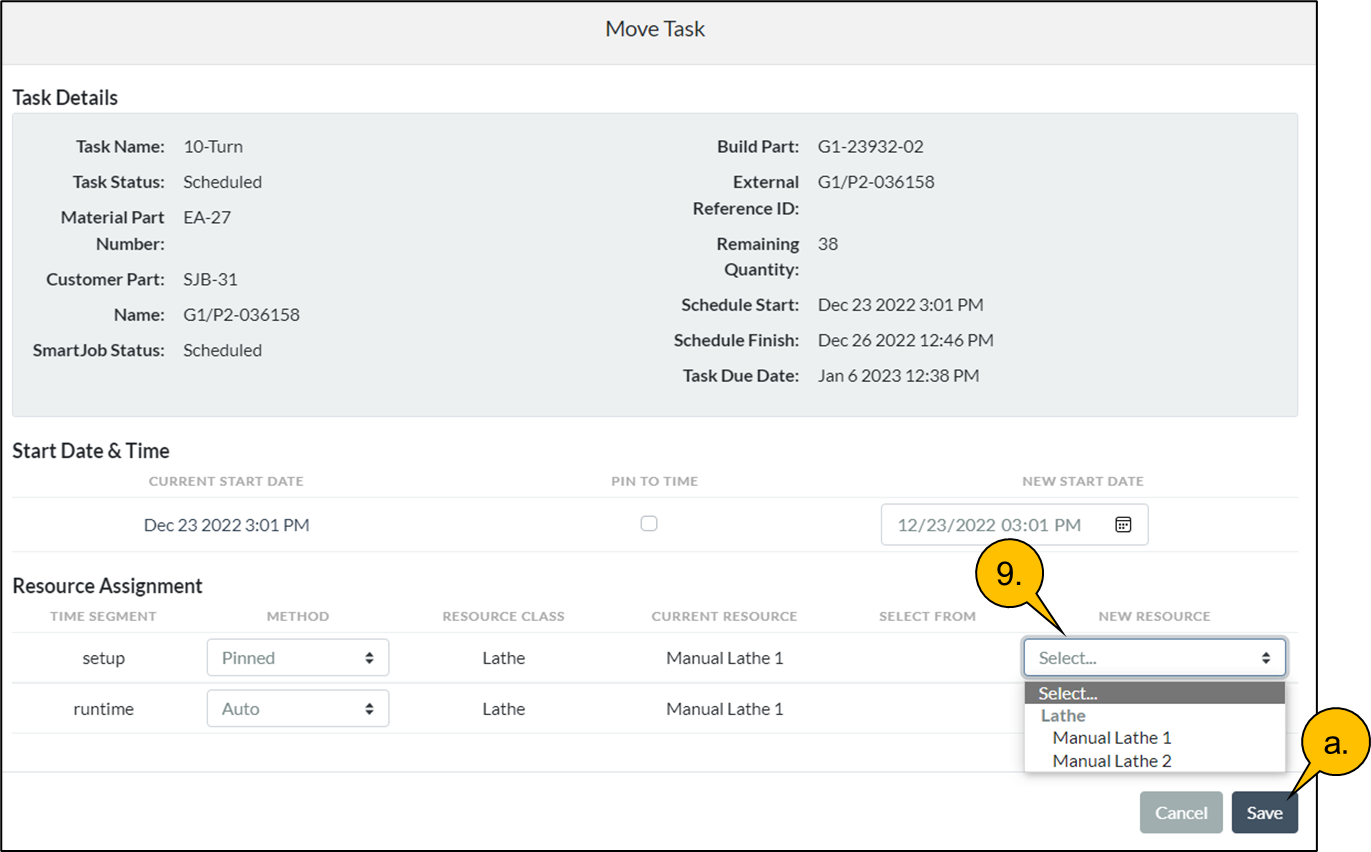The image size is (1371, 852).
Task: Click the External Reference ID value G1/P2-036158
Action: 876,182
